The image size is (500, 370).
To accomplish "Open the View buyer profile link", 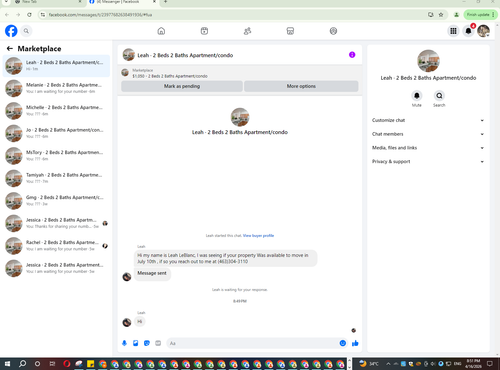I will (x=258, y=235).
